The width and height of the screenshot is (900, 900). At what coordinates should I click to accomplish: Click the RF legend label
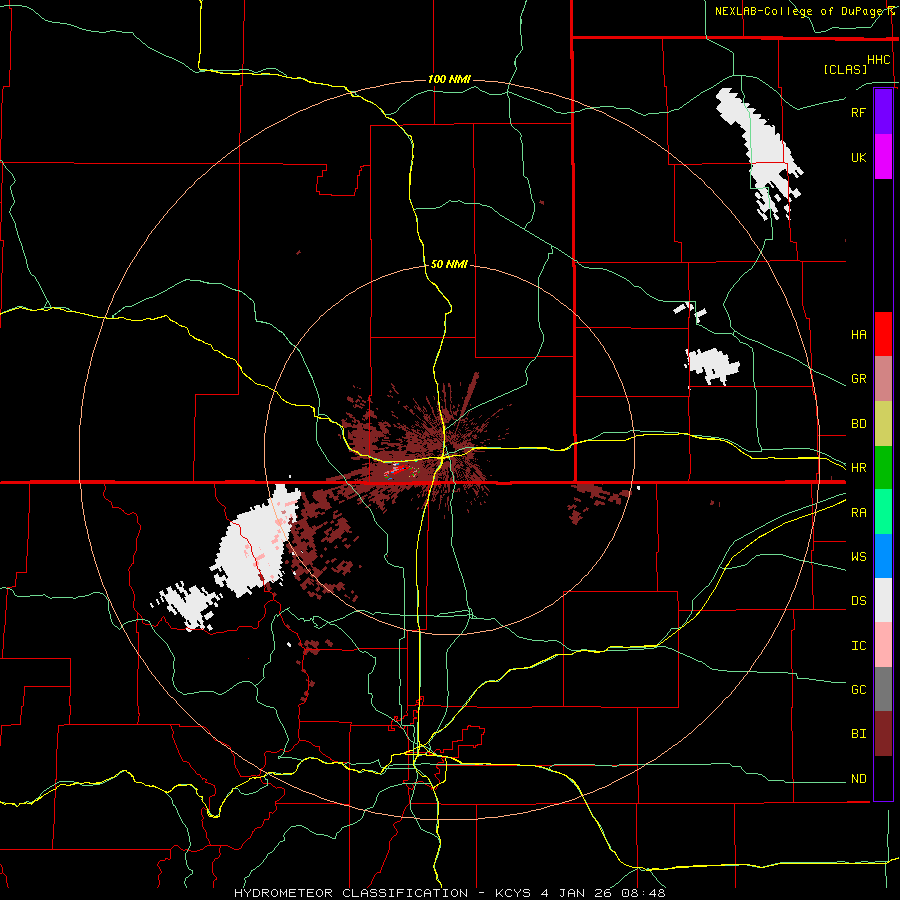859,112
